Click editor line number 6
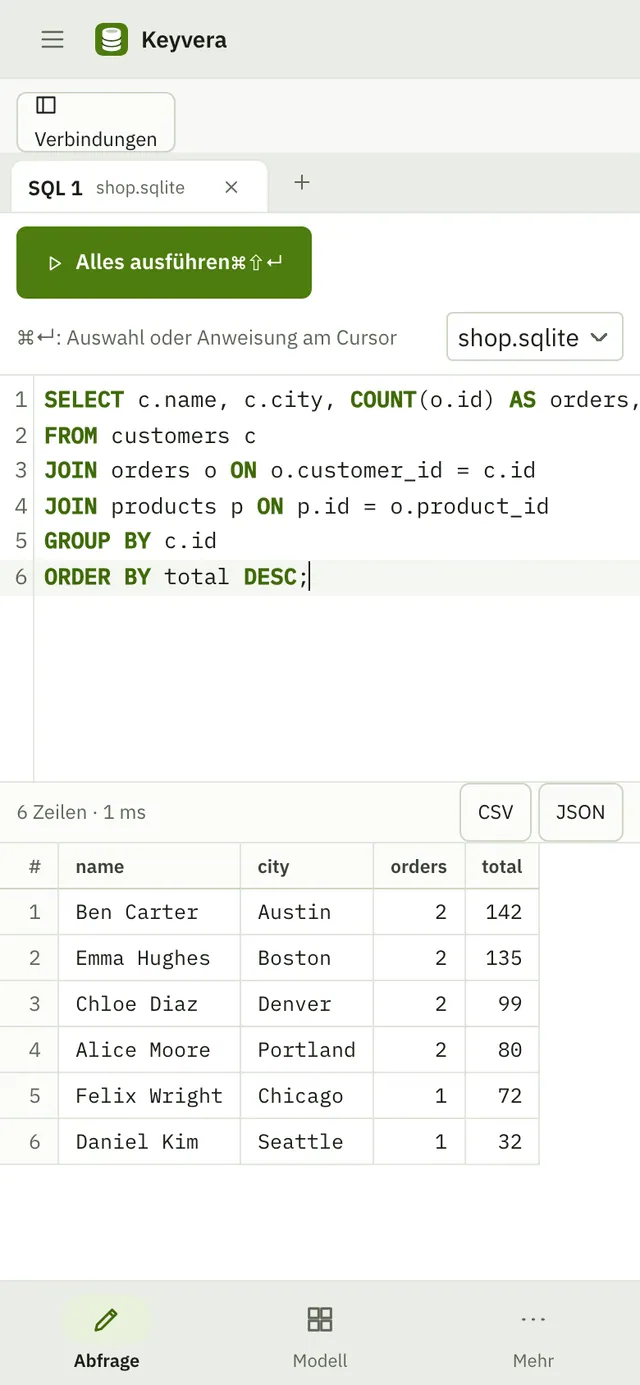The width and height of the screenshot is (640, 1385). click(21, 577)
